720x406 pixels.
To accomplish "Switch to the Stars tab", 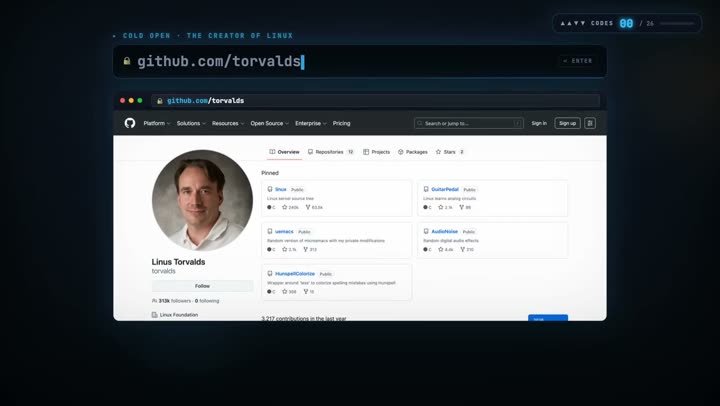I will tap(450, 152).
